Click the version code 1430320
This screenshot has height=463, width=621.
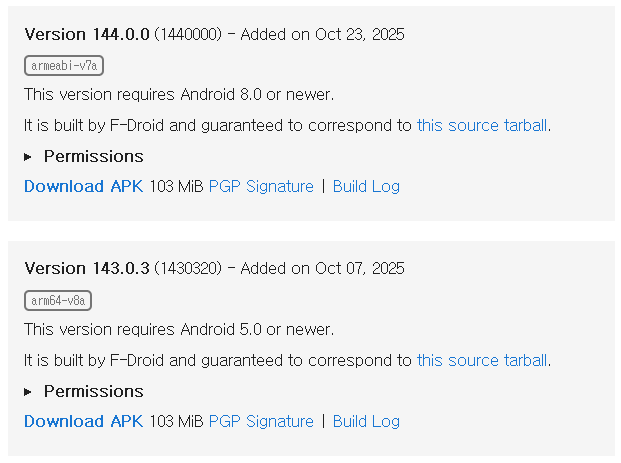coord(187,269)
